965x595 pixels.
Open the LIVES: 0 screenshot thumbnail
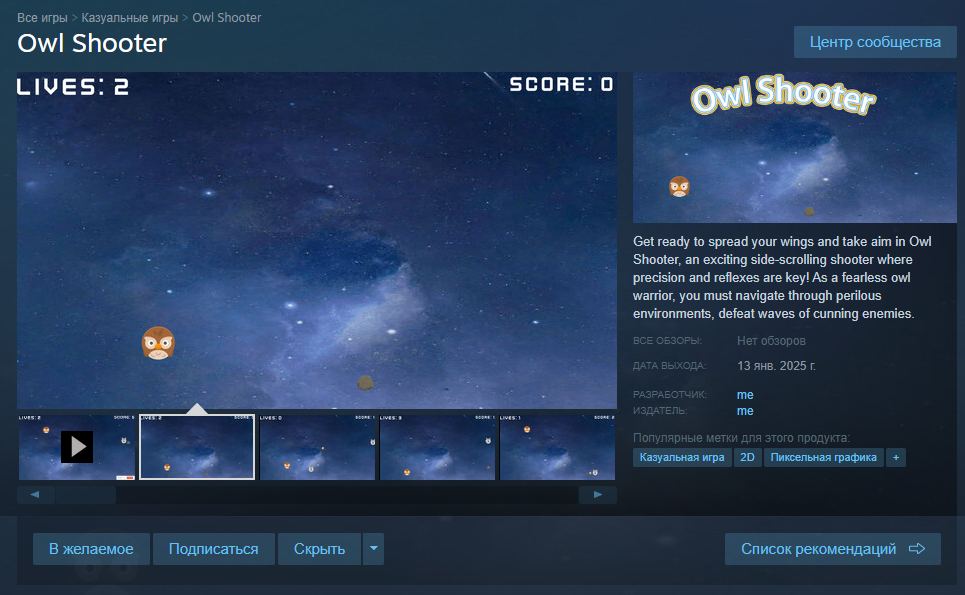click(x=318, y=447)
